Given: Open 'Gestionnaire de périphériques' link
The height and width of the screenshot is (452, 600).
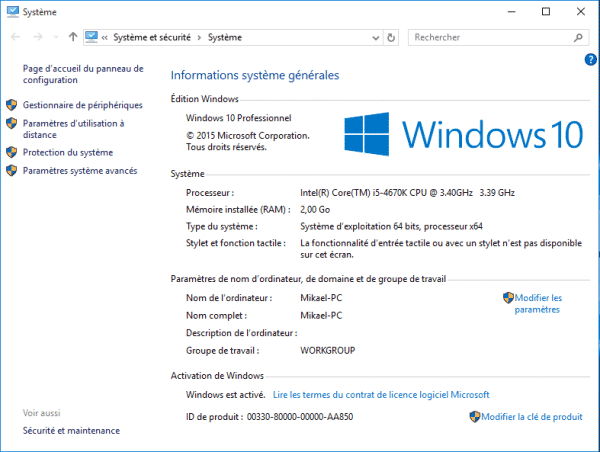Looking at the screenshot, I should point(83,105).
